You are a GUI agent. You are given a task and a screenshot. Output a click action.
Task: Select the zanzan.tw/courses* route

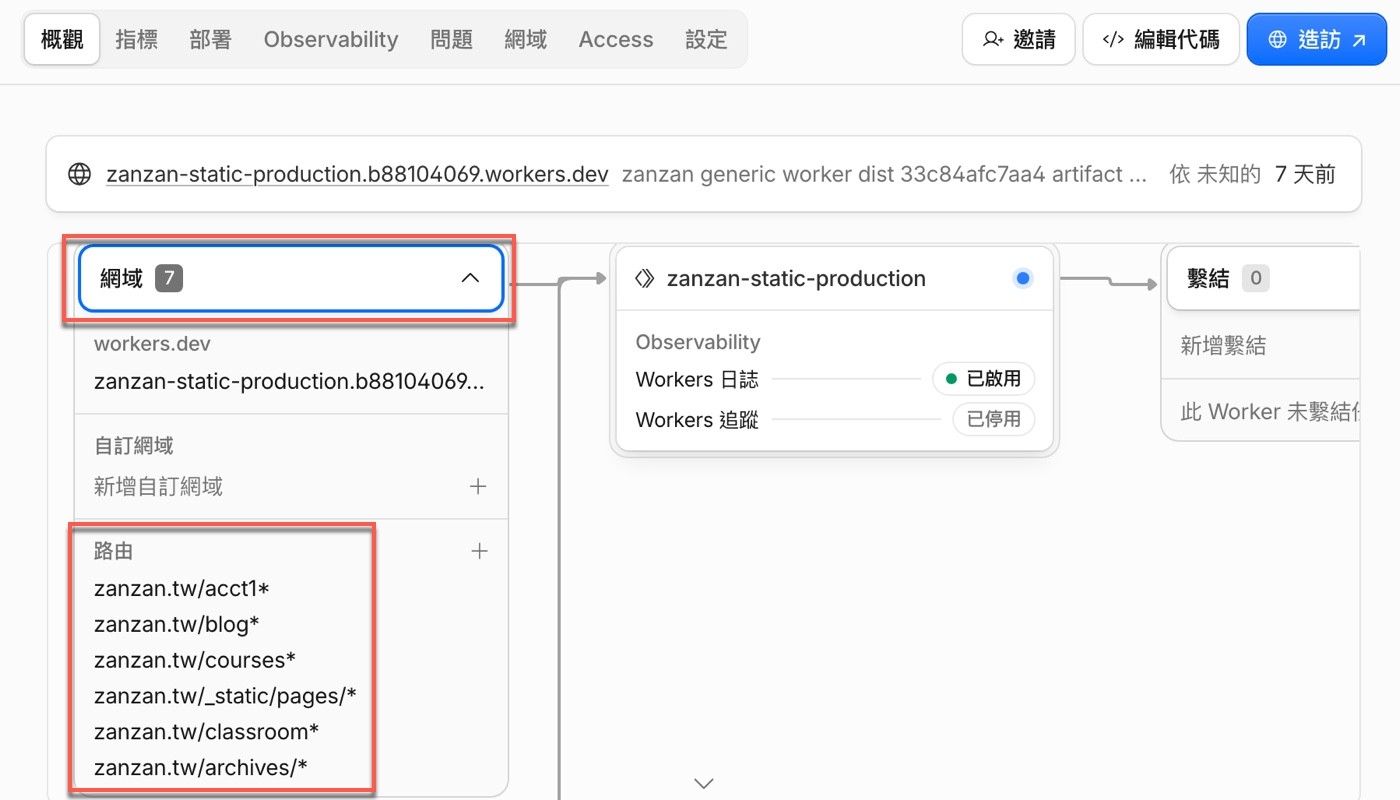tap(195, 660)
